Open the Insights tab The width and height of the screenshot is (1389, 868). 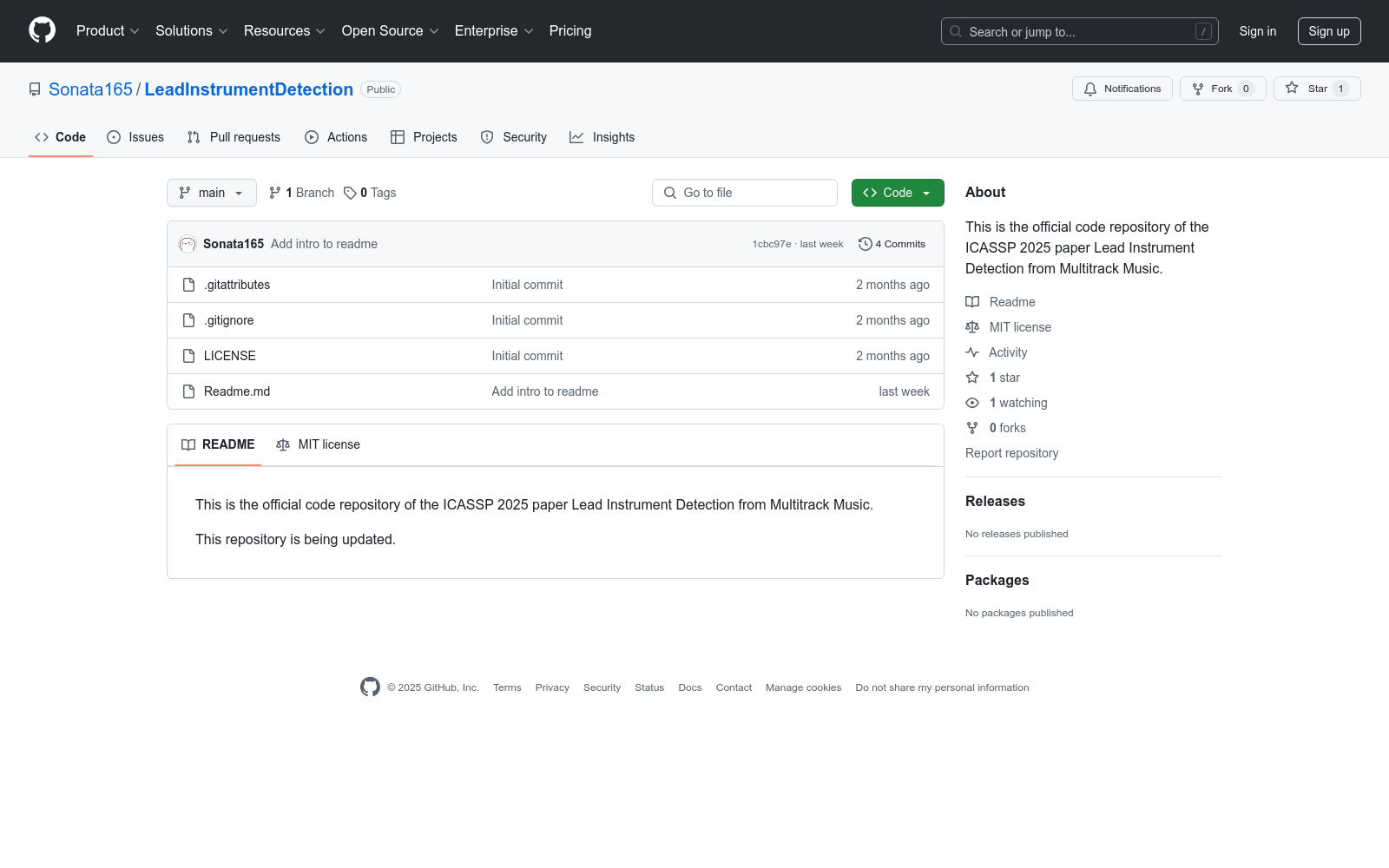pos(602,137)
